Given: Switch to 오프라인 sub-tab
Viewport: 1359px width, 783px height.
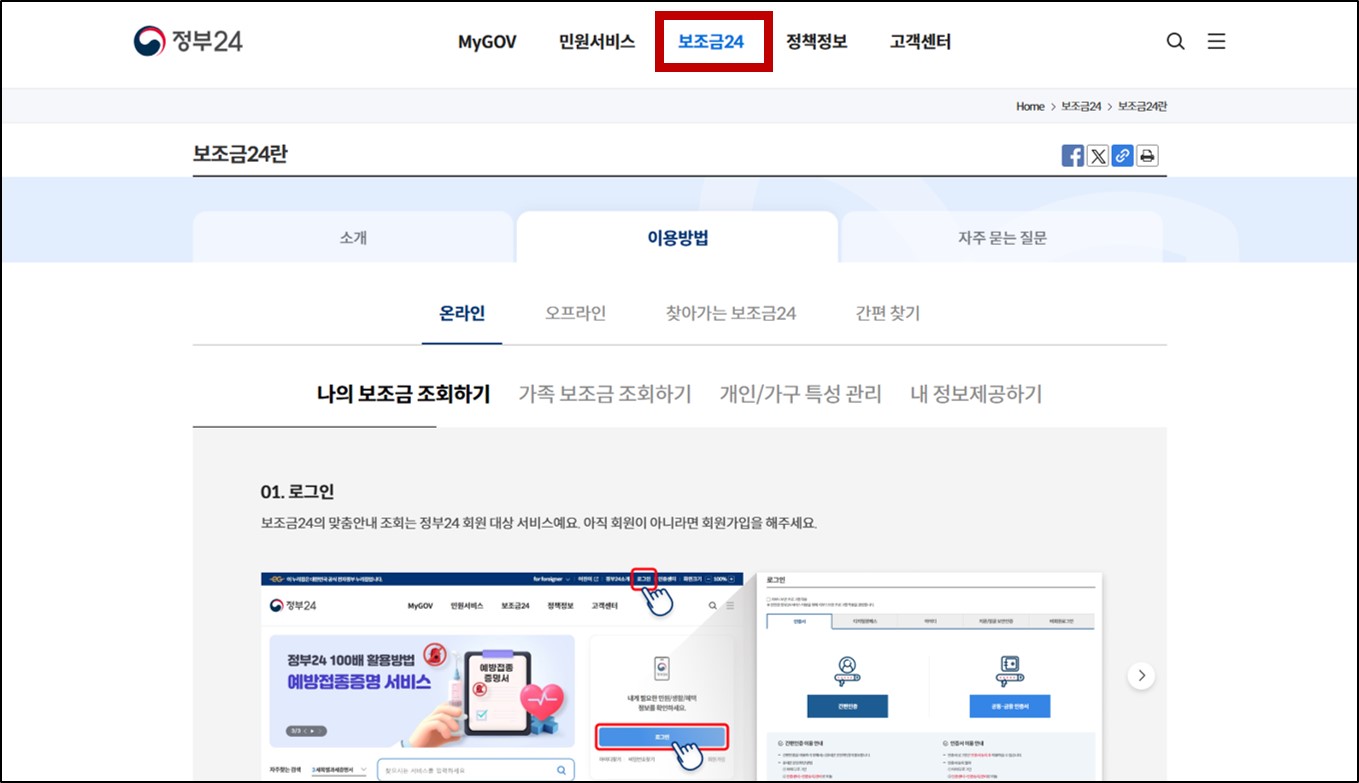Looking at the screenshot, I should tap(575, 313).
